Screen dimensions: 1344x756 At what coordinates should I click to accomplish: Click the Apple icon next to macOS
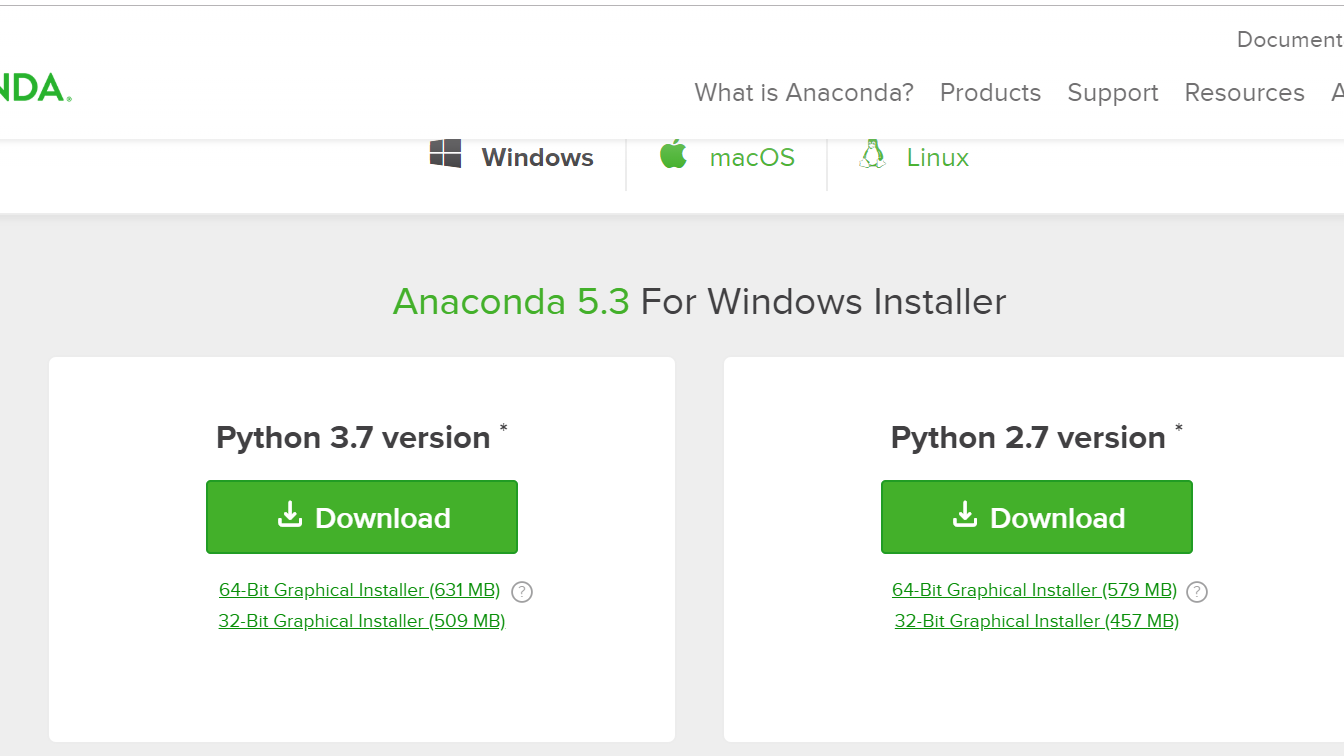(x=674, y=155)
